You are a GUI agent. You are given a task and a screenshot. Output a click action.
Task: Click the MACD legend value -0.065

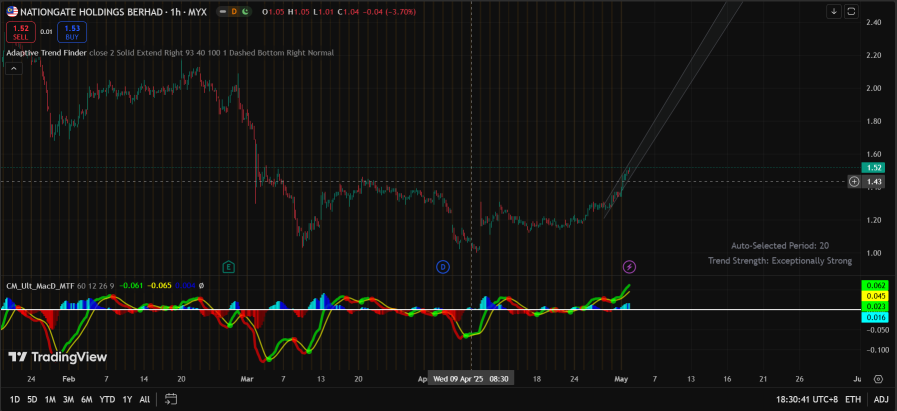(x=158, y=285)
